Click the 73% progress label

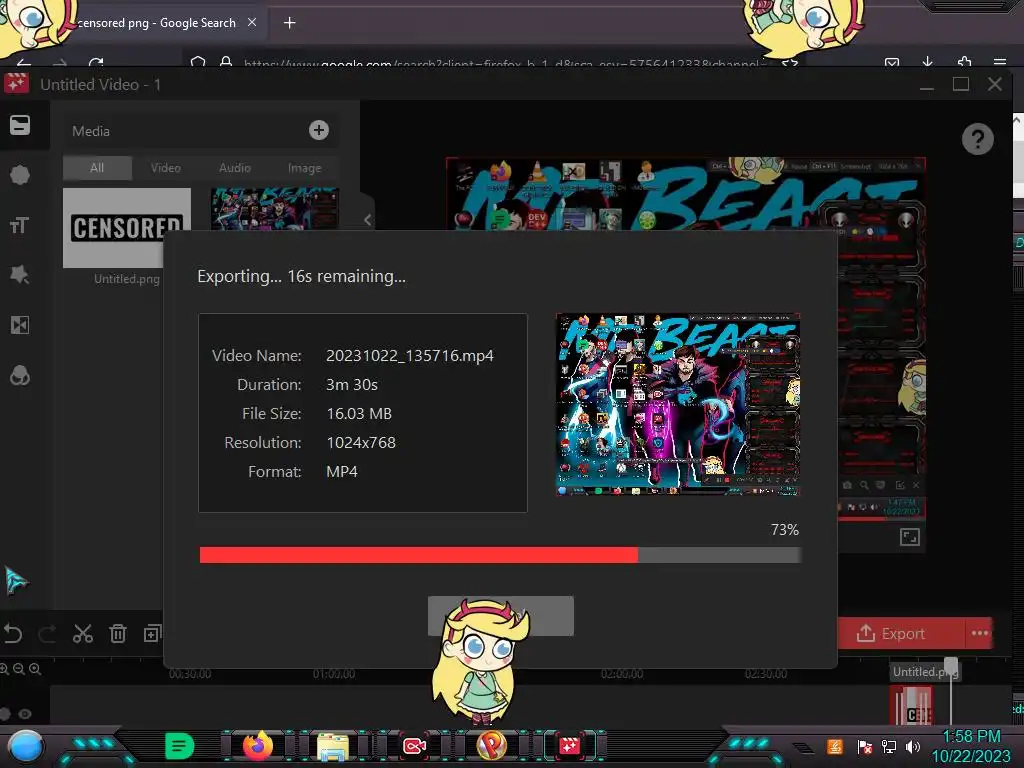[784, 530]
